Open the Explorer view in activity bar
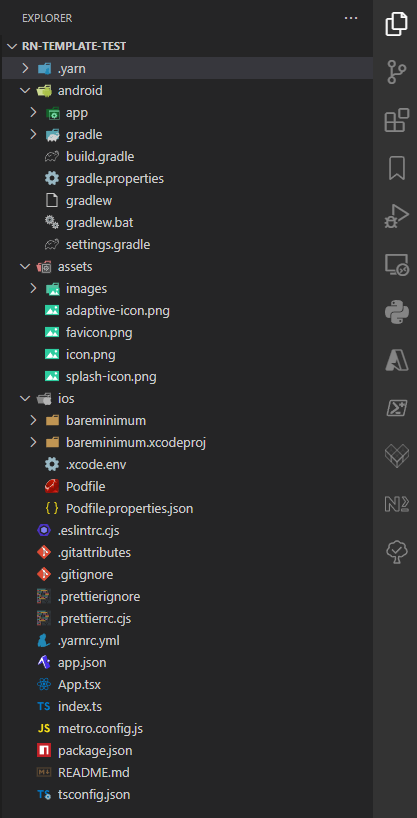This screenshot has height=818, width=417. tap(396, 25)
